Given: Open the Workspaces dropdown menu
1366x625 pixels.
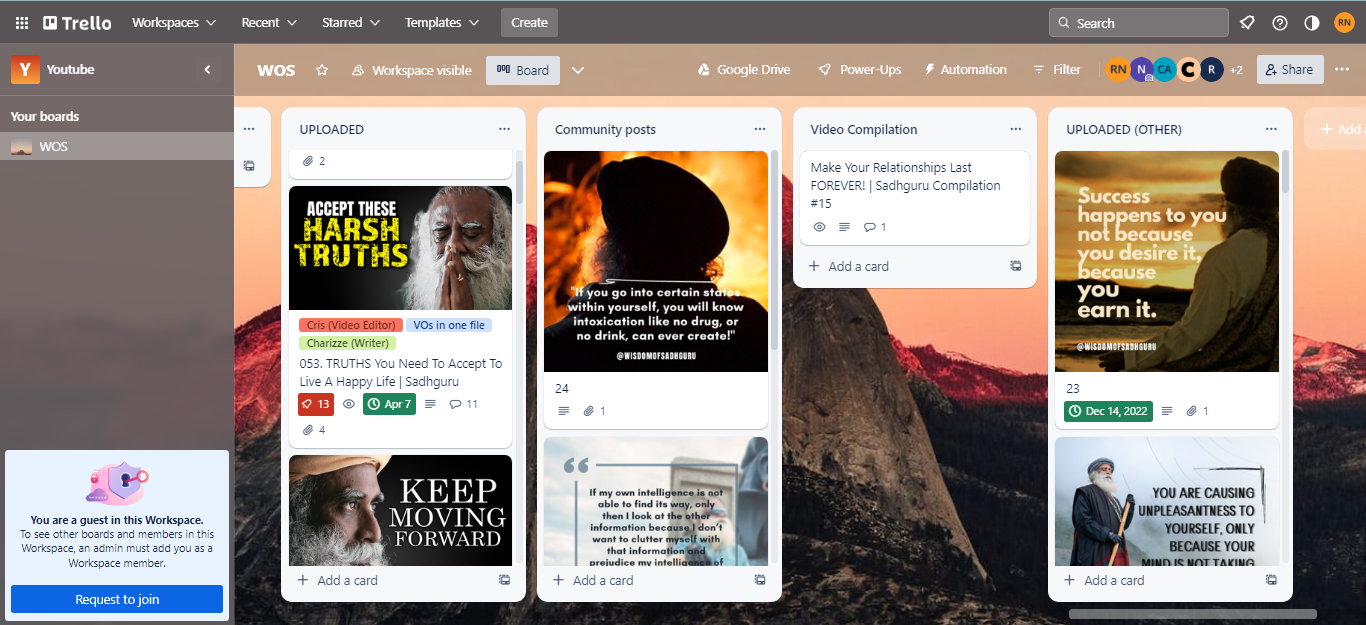Looking at the screenshot, I should 174,22.
